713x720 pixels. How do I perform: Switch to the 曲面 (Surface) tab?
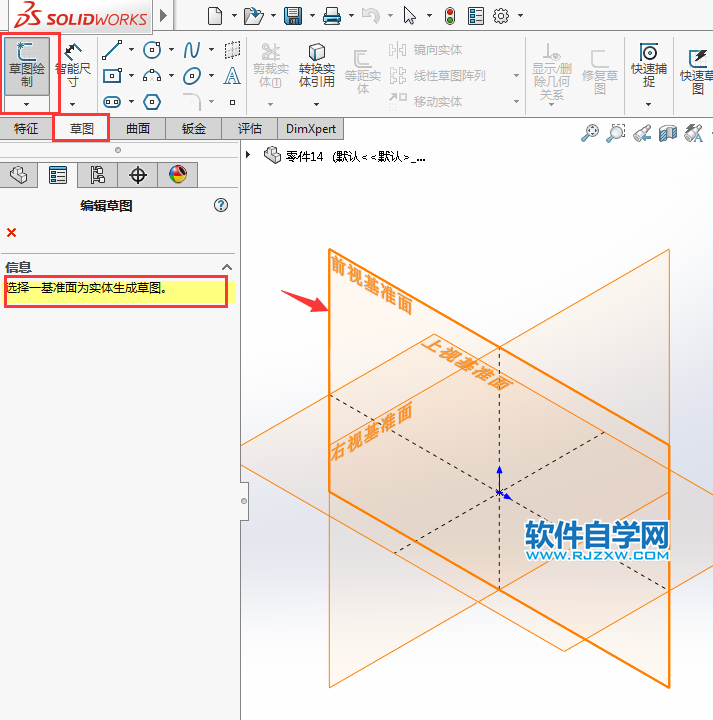pos(138,129)
